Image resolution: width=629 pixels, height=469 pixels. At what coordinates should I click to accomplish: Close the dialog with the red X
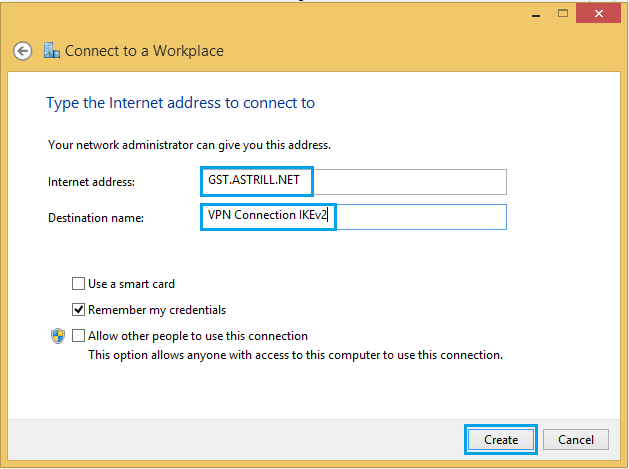599,14
